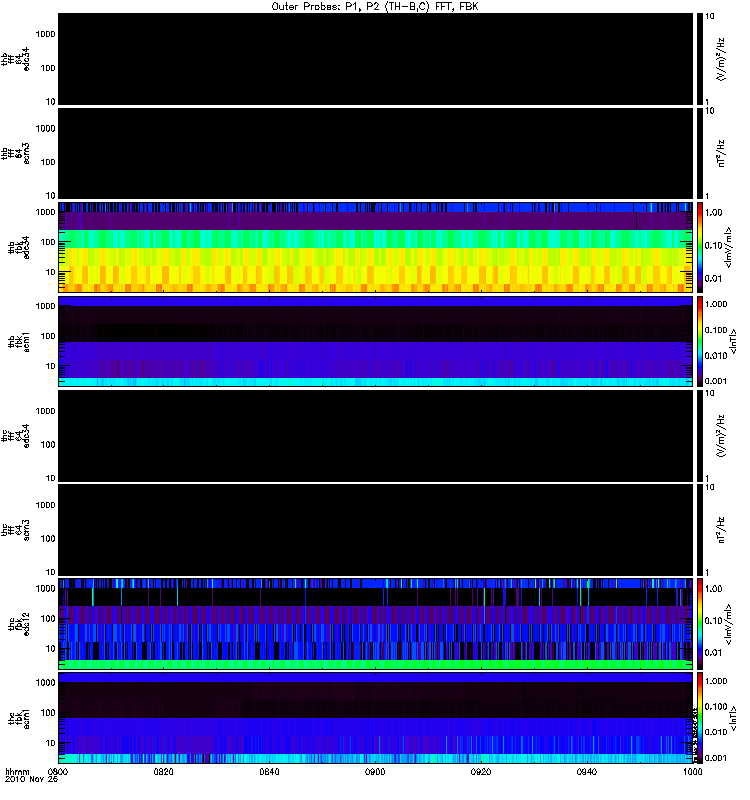The image size is (750, 800).
Task: Click the thb fbk edc34 spectrogram panel
Action: tap(375, 247)
